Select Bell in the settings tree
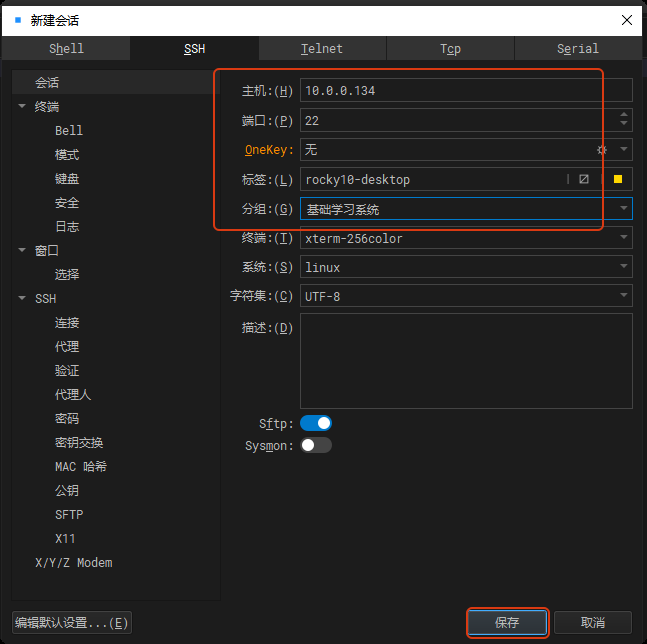This screenshot has width=647, height=644. [69, 130]
